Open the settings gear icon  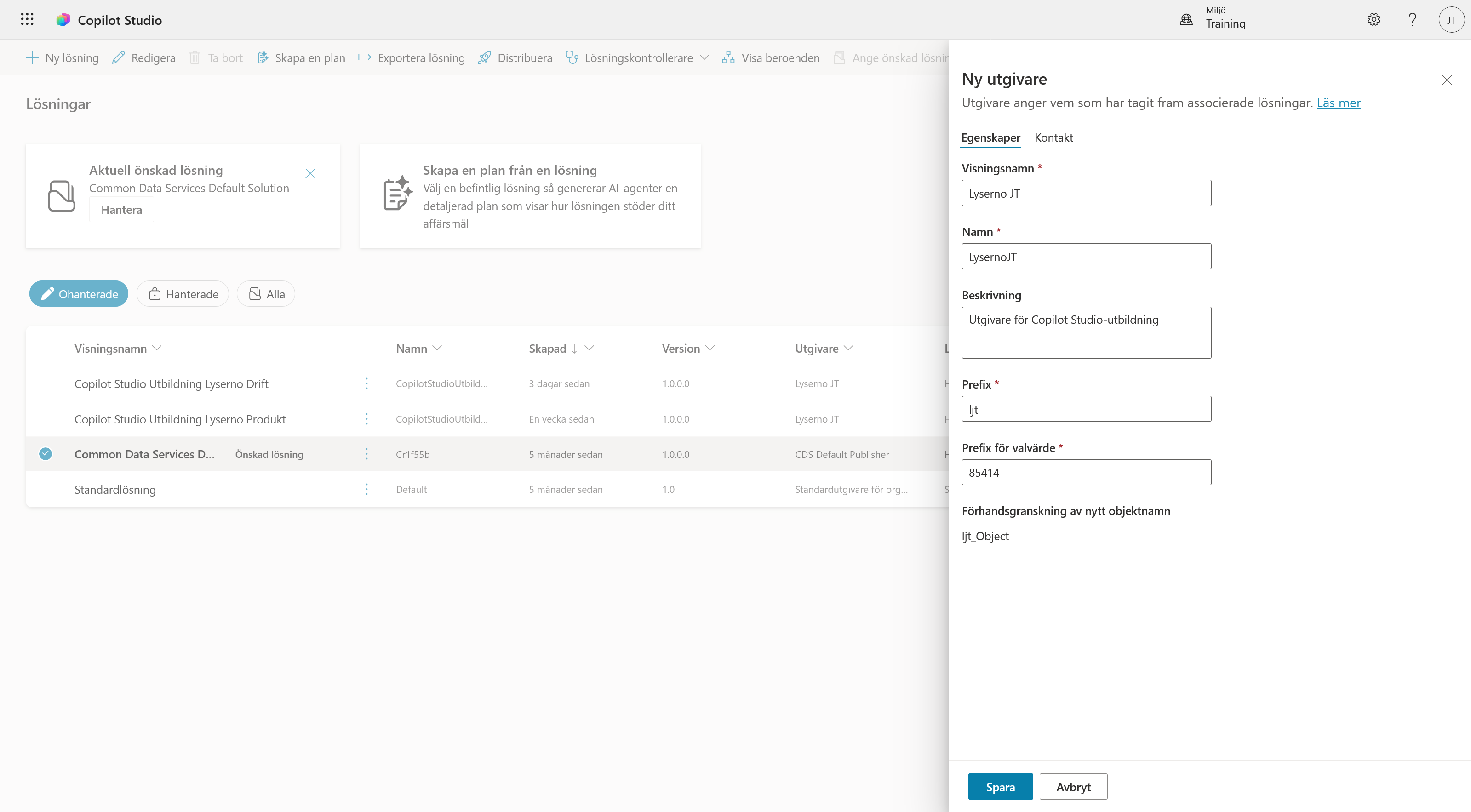click(1374, 19)
